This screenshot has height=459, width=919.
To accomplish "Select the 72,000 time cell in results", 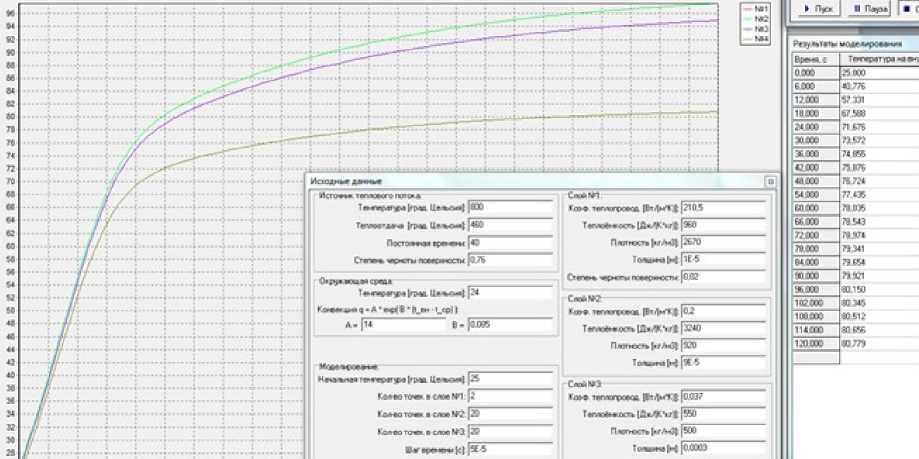I will (x=816, y=235).
